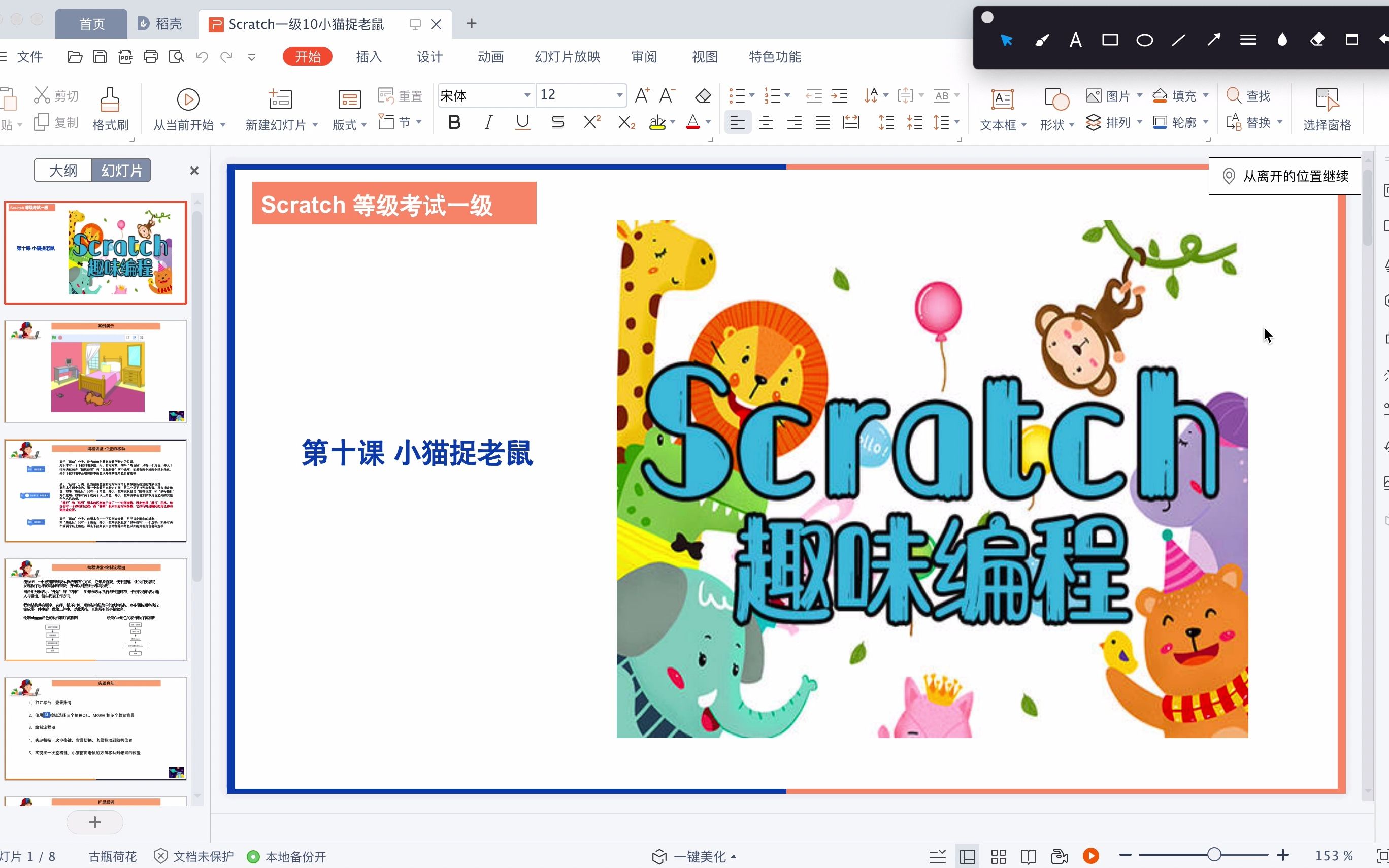Open the 幻灯片放映 ribbon tab
This screenshot has height=868, width=1389.
pos(568,57)
